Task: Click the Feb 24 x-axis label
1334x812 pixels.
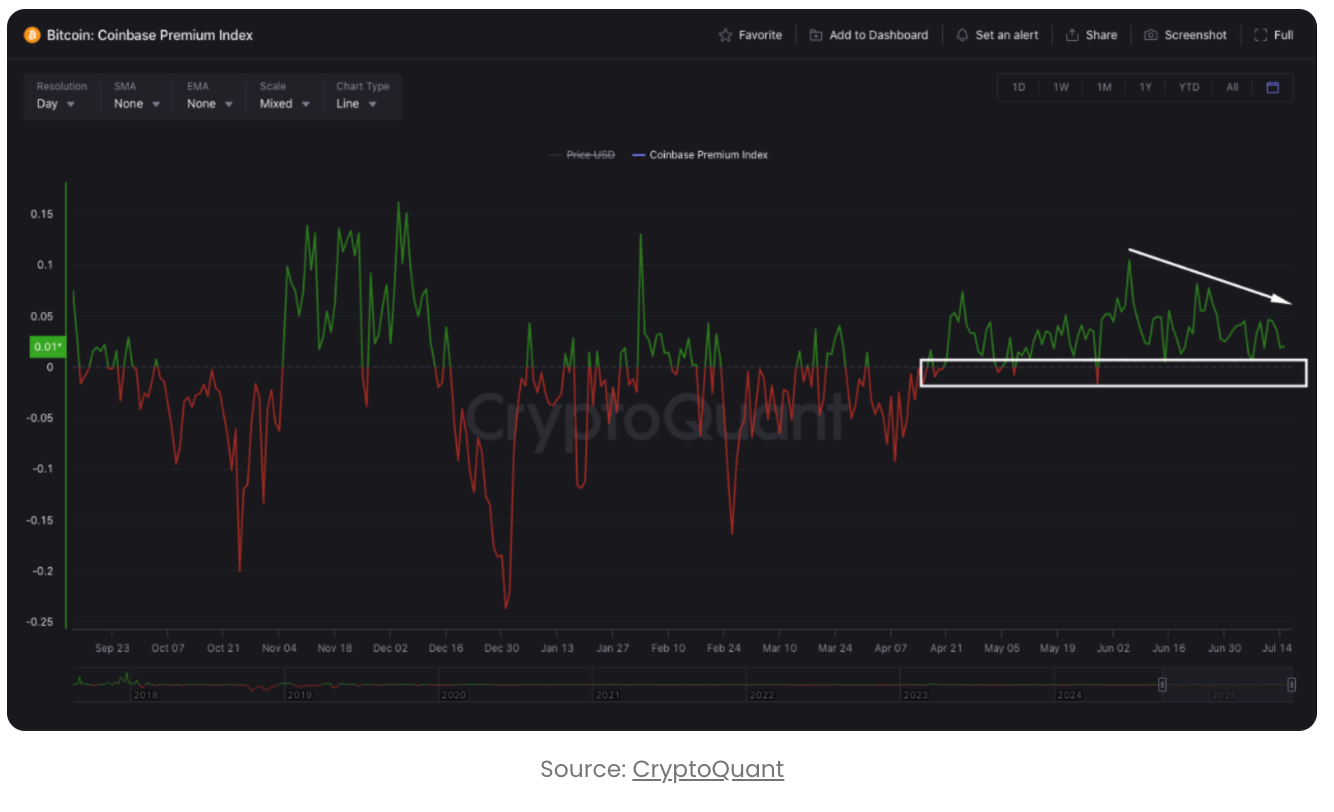Action: (x=724, y=648)
